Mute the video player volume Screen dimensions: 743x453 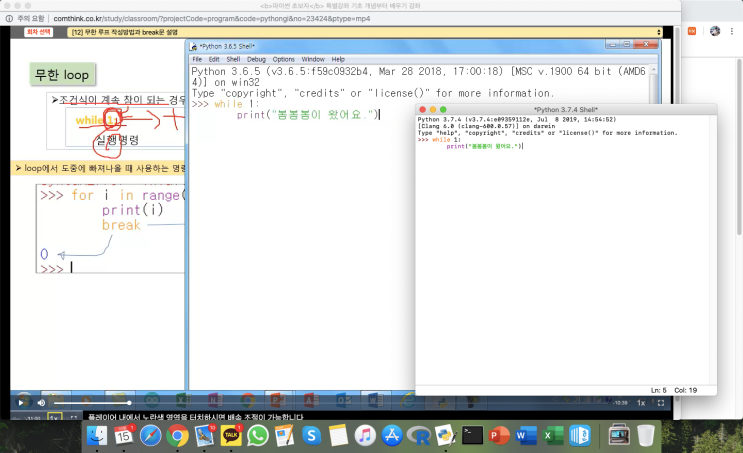click(41, 403)
